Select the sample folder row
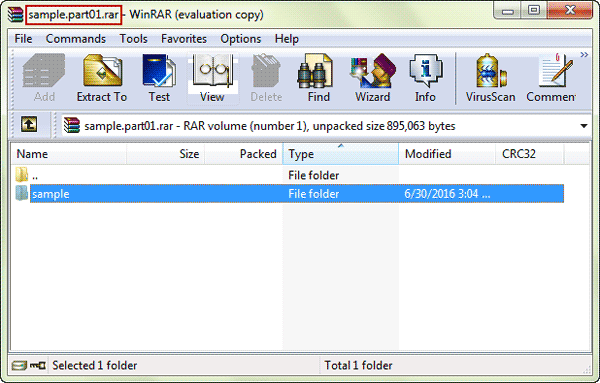Image resolution: width=600 pixels, height=383 pixels. tap(289, 194)
